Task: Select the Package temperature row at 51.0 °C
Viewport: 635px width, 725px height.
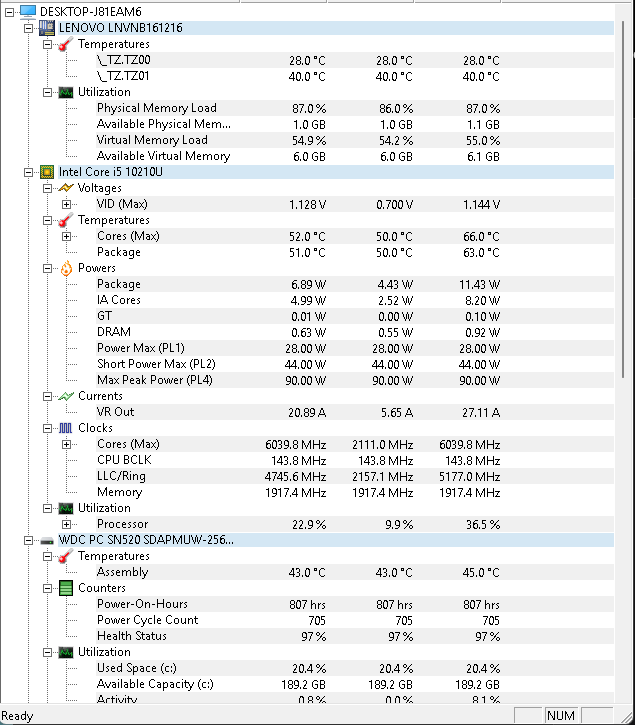Action: pyautogui.click(x=354, y=252)
